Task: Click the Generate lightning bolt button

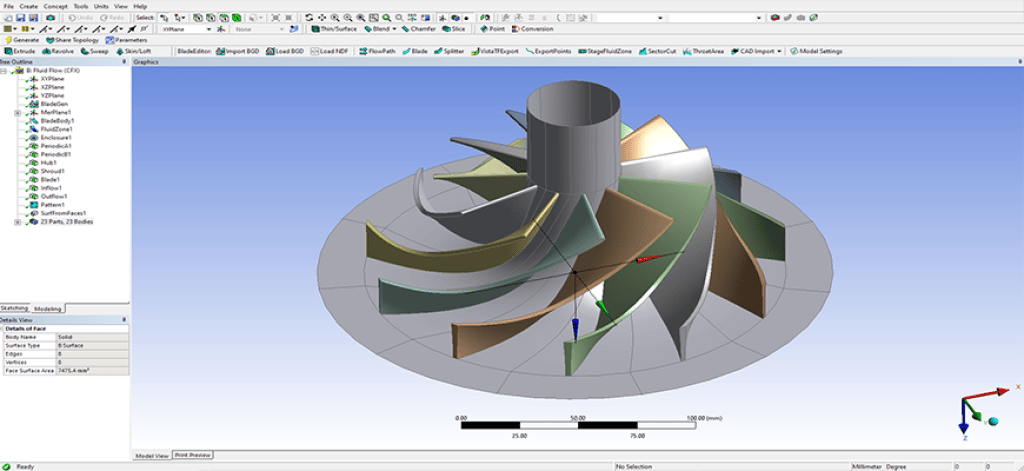Action: tap(20, 40)
